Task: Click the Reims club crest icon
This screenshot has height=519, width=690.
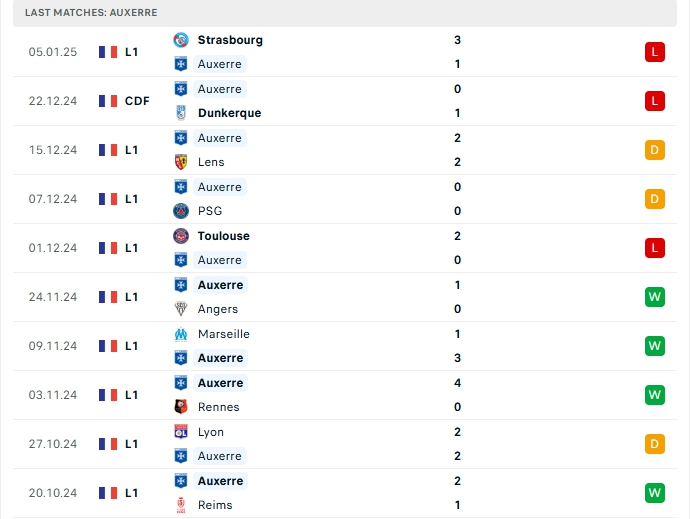Action: (x=181, y=505)
